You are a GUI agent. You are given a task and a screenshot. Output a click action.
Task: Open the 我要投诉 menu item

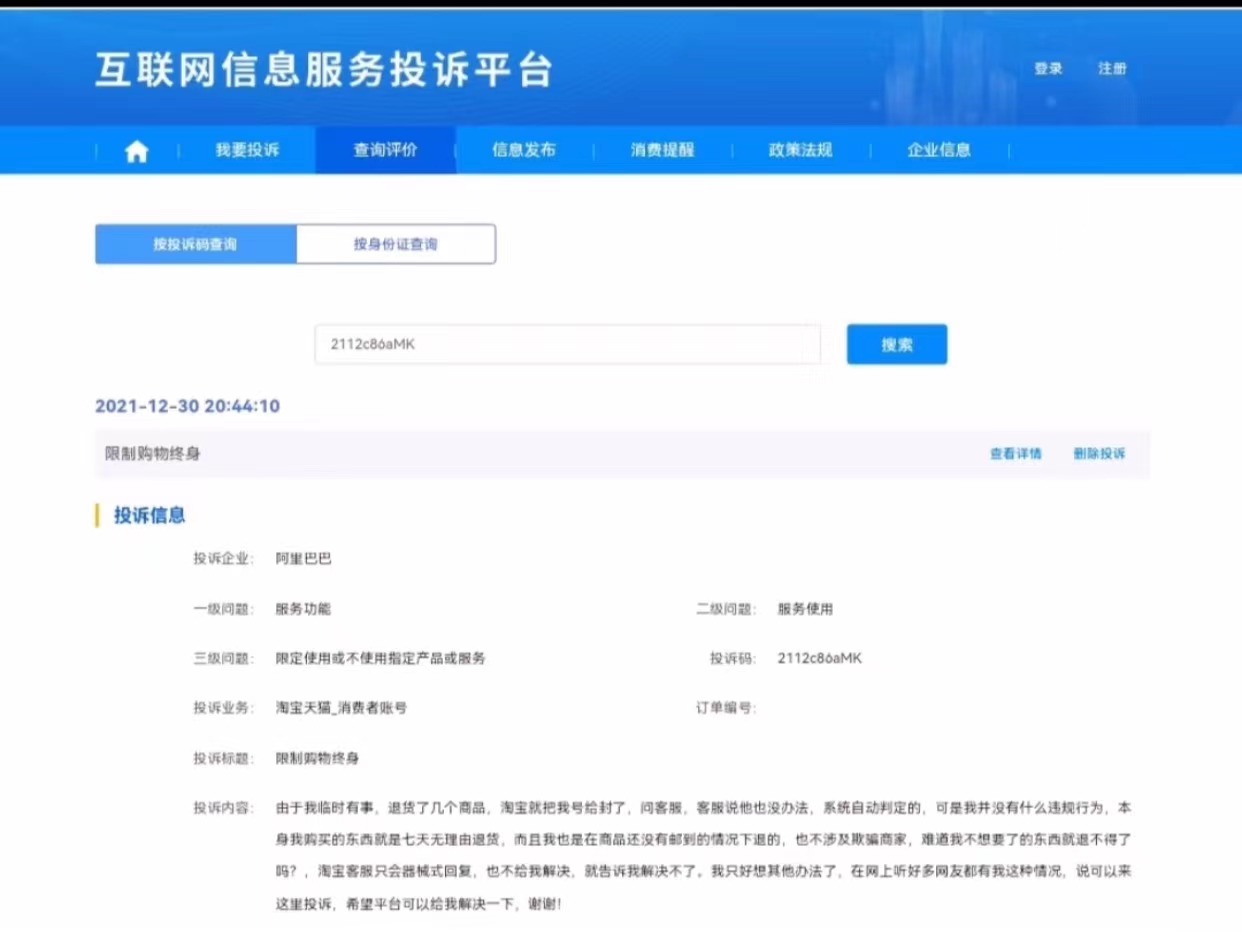pyautogui.click(x=247, y=151)
